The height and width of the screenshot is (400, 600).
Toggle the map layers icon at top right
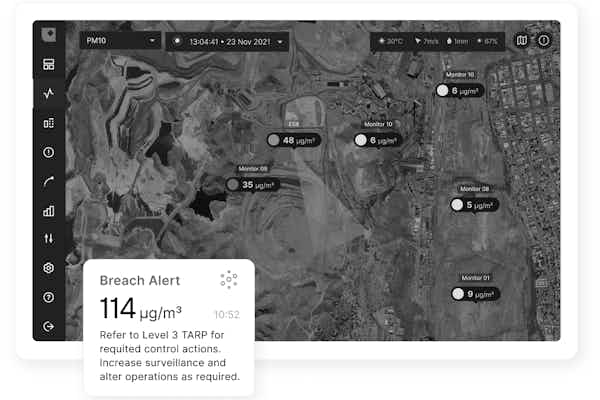tap(521, 41)
